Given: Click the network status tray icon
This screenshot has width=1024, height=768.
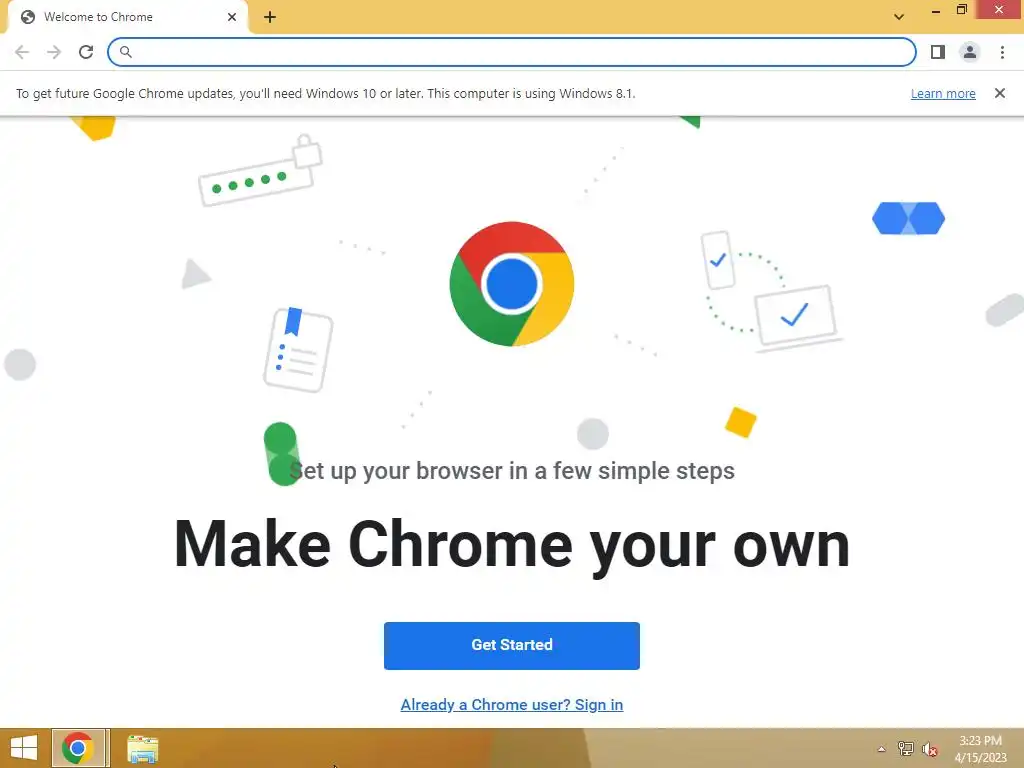Looking at the screenshot, I should coord(906,749).
